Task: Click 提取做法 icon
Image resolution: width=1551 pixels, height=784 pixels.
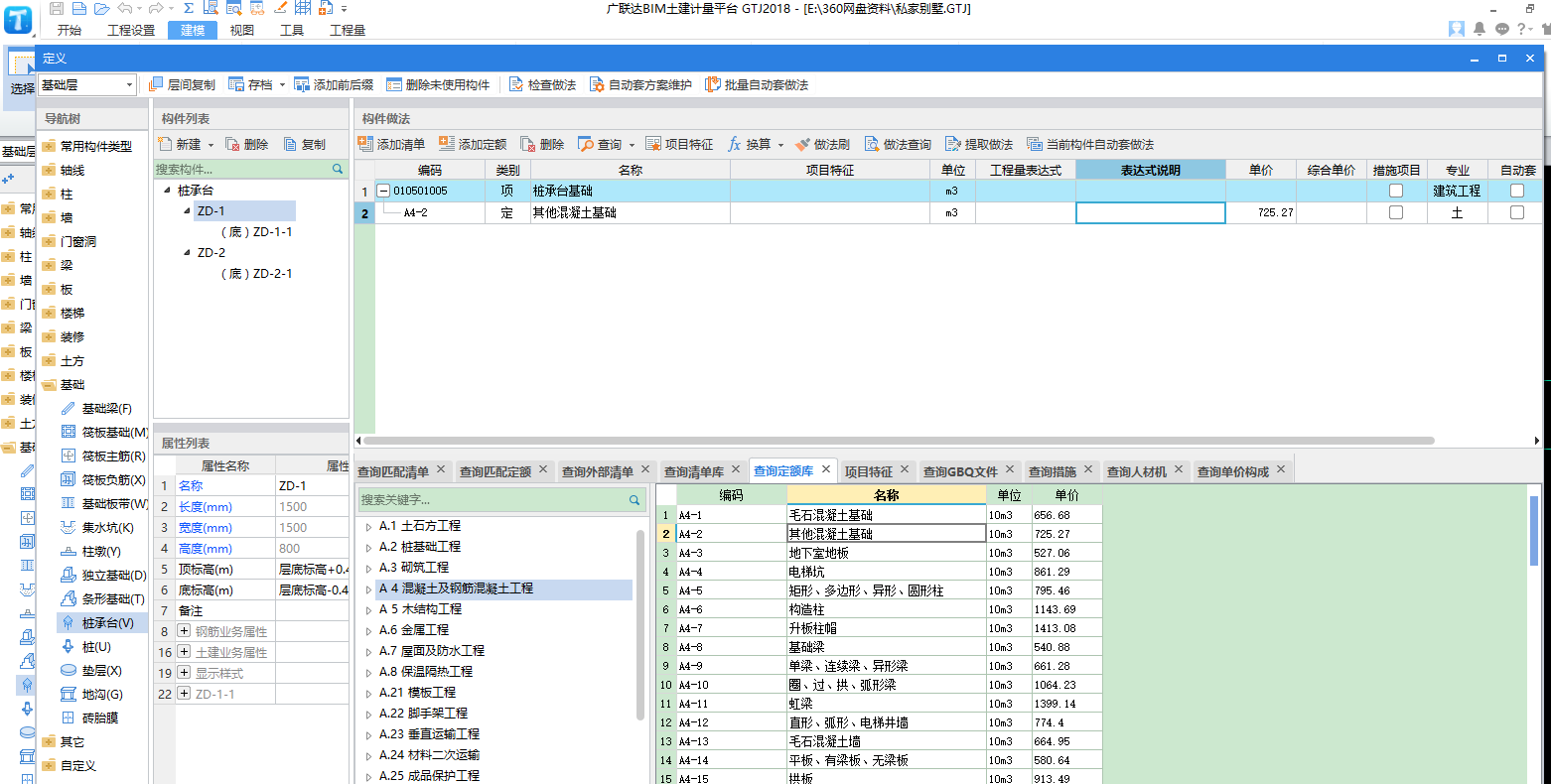Action: coord(953,144)
